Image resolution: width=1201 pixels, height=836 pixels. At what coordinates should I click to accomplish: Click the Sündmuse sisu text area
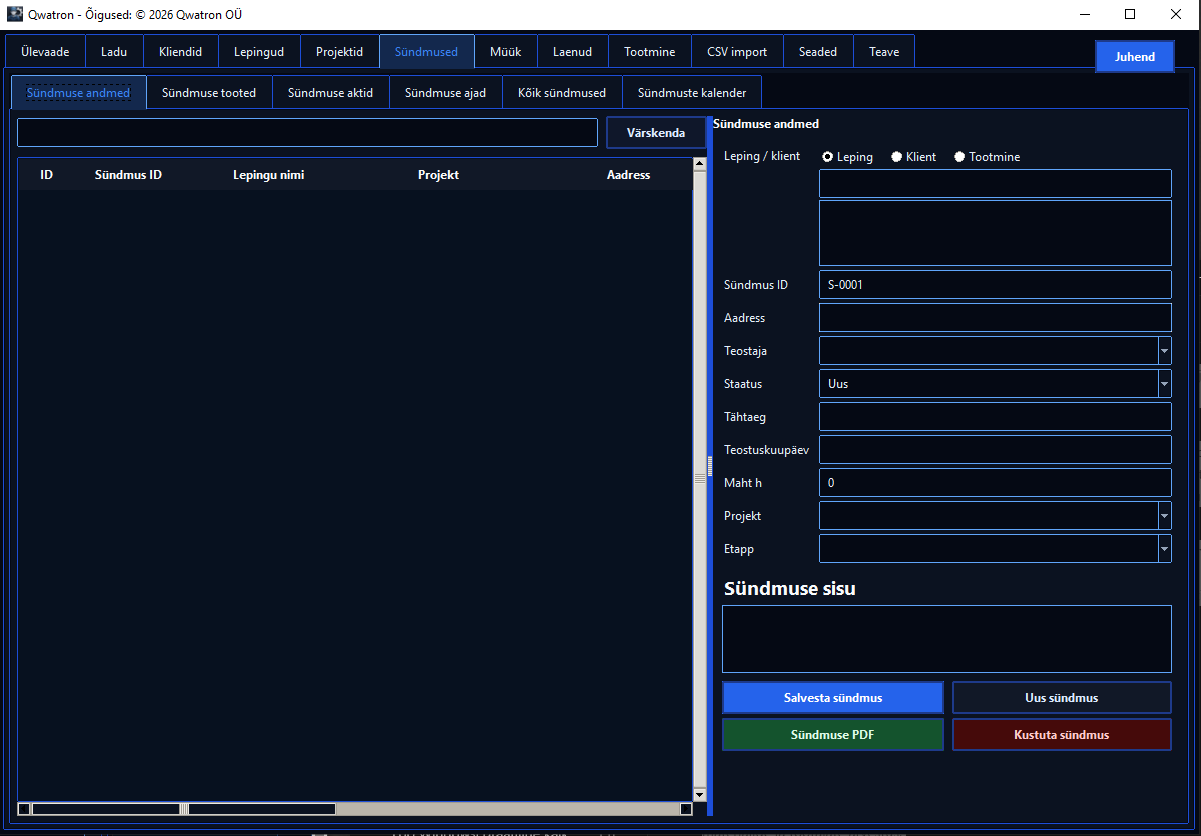[x=947, y=639]
